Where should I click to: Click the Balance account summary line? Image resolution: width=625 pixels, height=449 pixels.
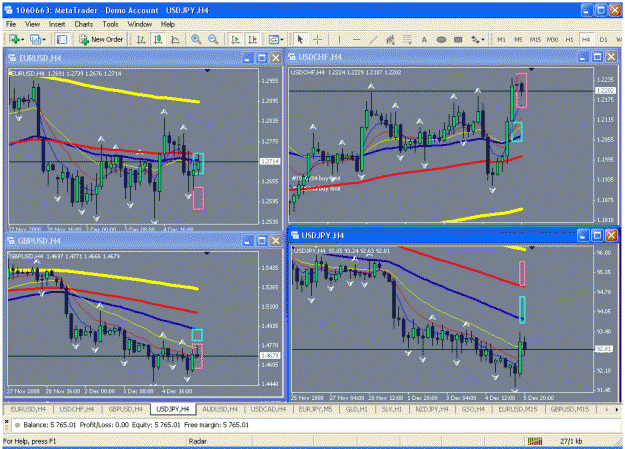click(x=136, y=425)
